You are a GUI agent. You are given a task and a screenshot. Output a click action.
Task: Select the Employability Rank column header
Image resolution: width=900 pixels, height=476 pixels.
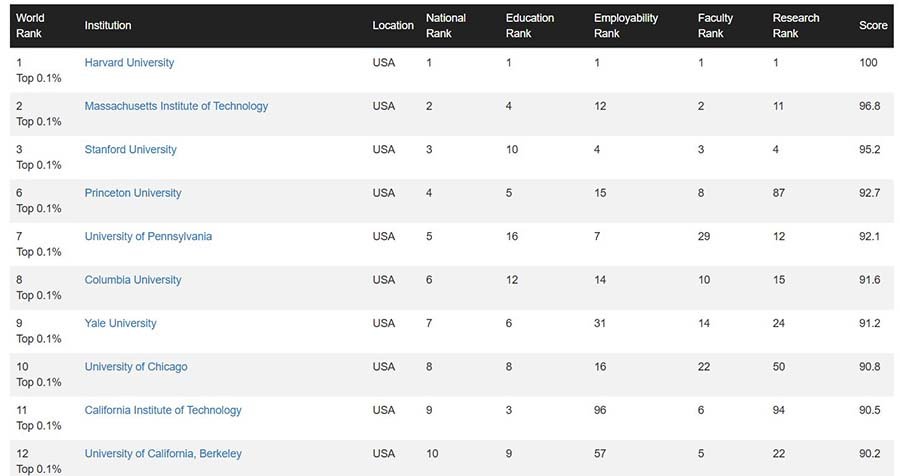pos(627,26)
